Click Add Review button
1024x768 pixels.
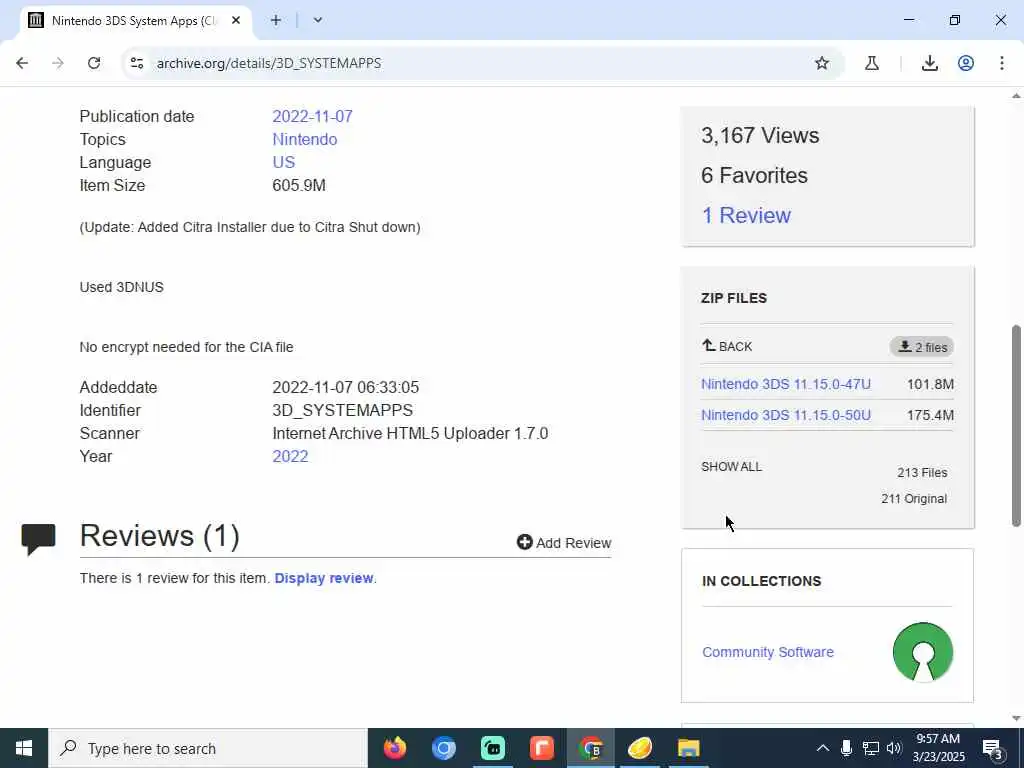[564, 543]
